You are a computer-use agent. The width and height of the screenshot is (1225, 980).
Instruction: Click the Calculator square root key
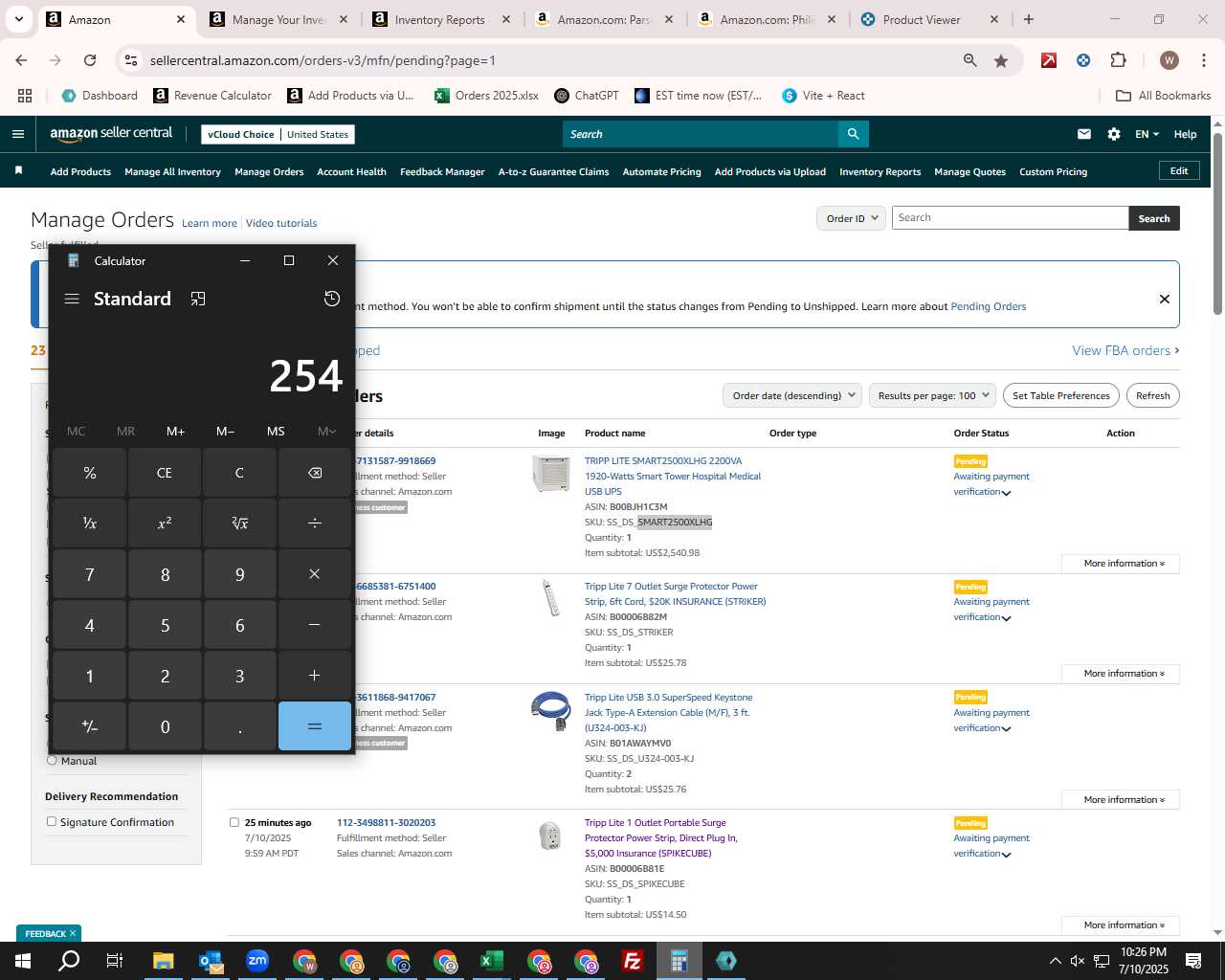point(239,523)
